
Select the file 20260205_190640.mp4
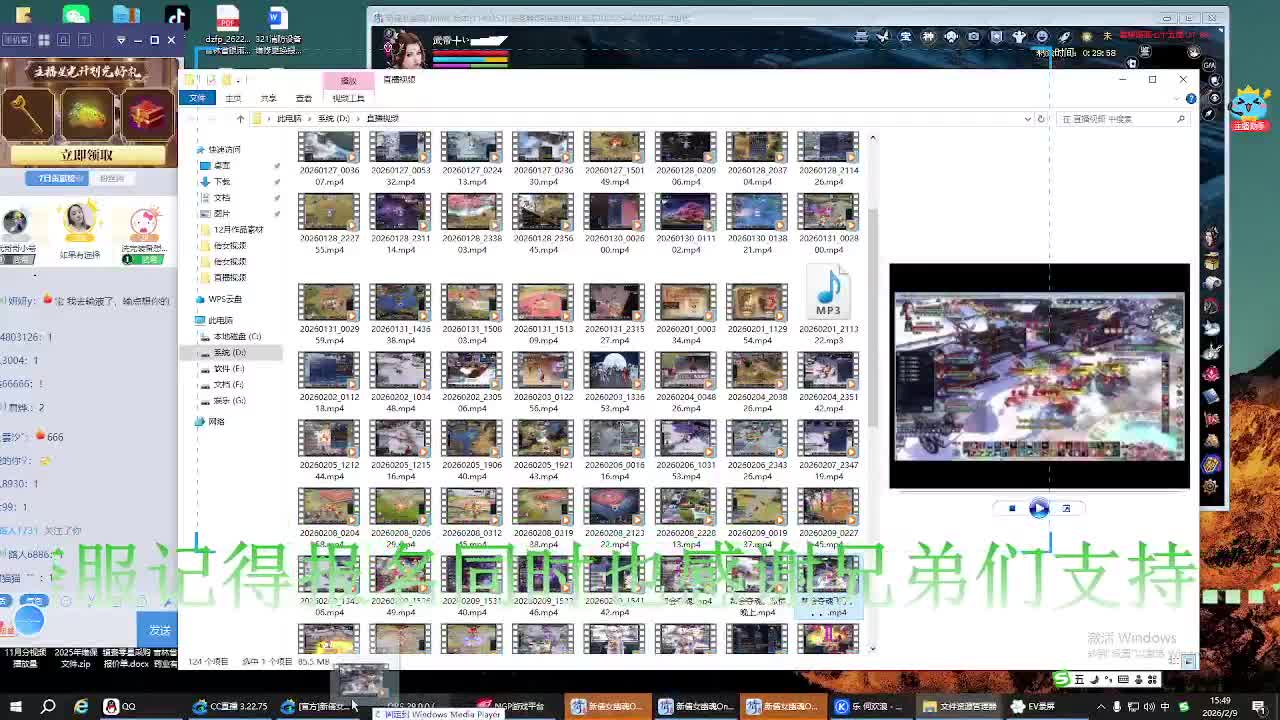[471, 452]
